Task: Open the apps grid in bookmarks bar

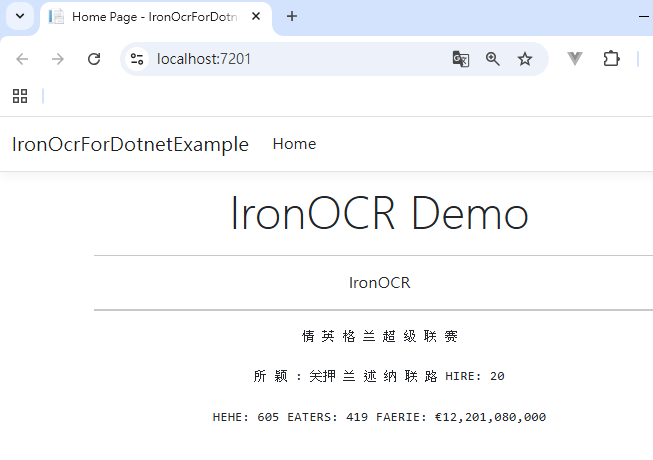Action: click(x=19, y=96)
